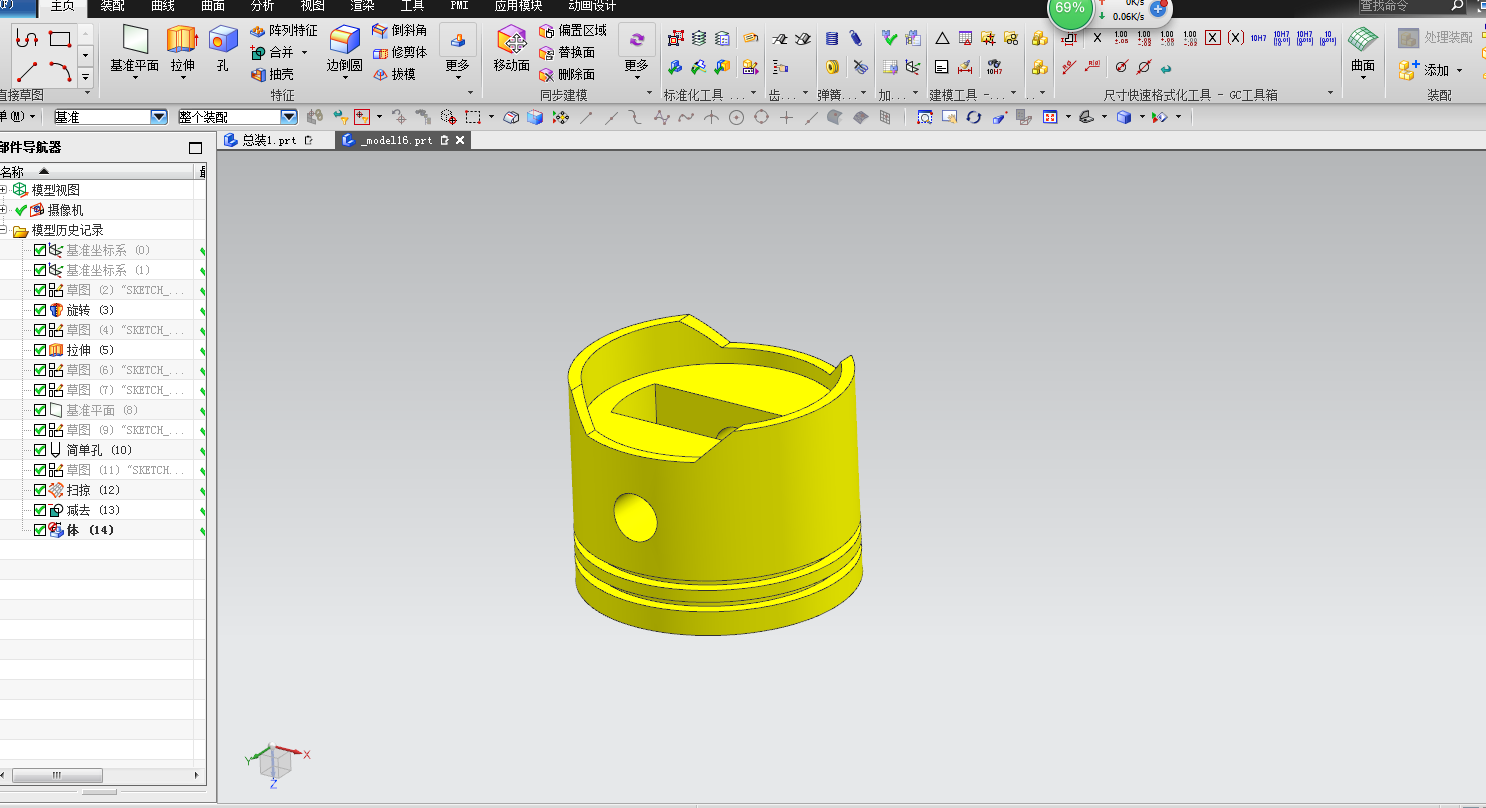Uncheck the 扫掠 (12) feature checkbox
1486x808 pixels.
[40, 490]
